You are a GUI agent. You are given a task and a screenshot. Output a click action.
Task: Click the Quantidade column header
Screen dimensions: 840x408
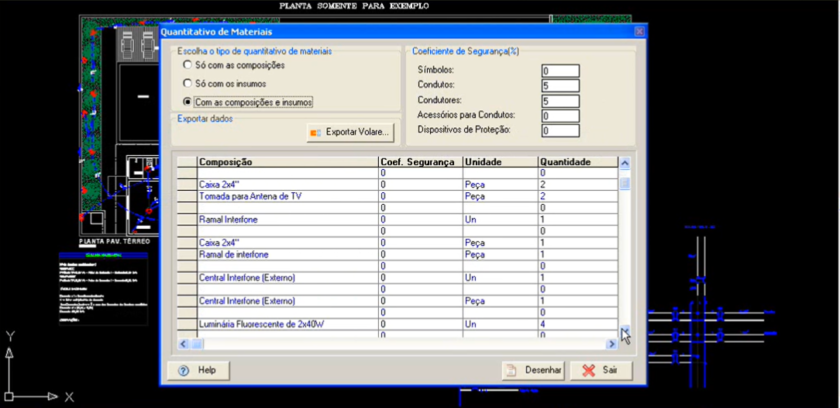pos(576,162)
